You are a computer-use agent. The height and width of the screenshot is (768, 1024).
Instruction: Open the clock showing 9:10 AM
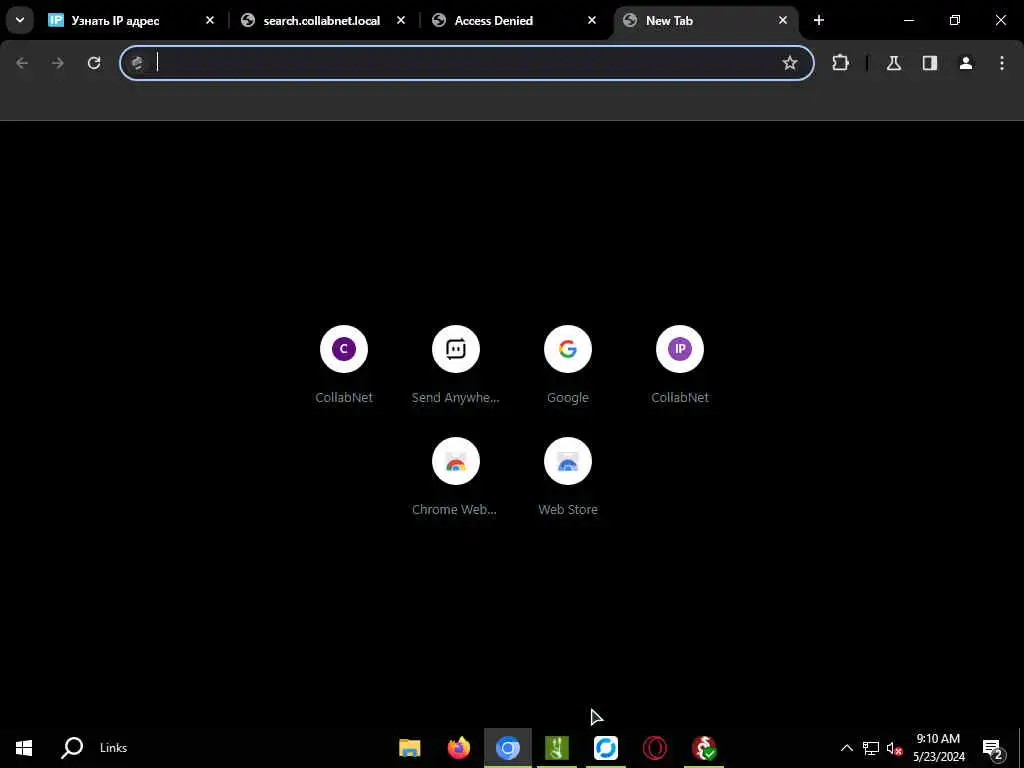click(938, 748)
